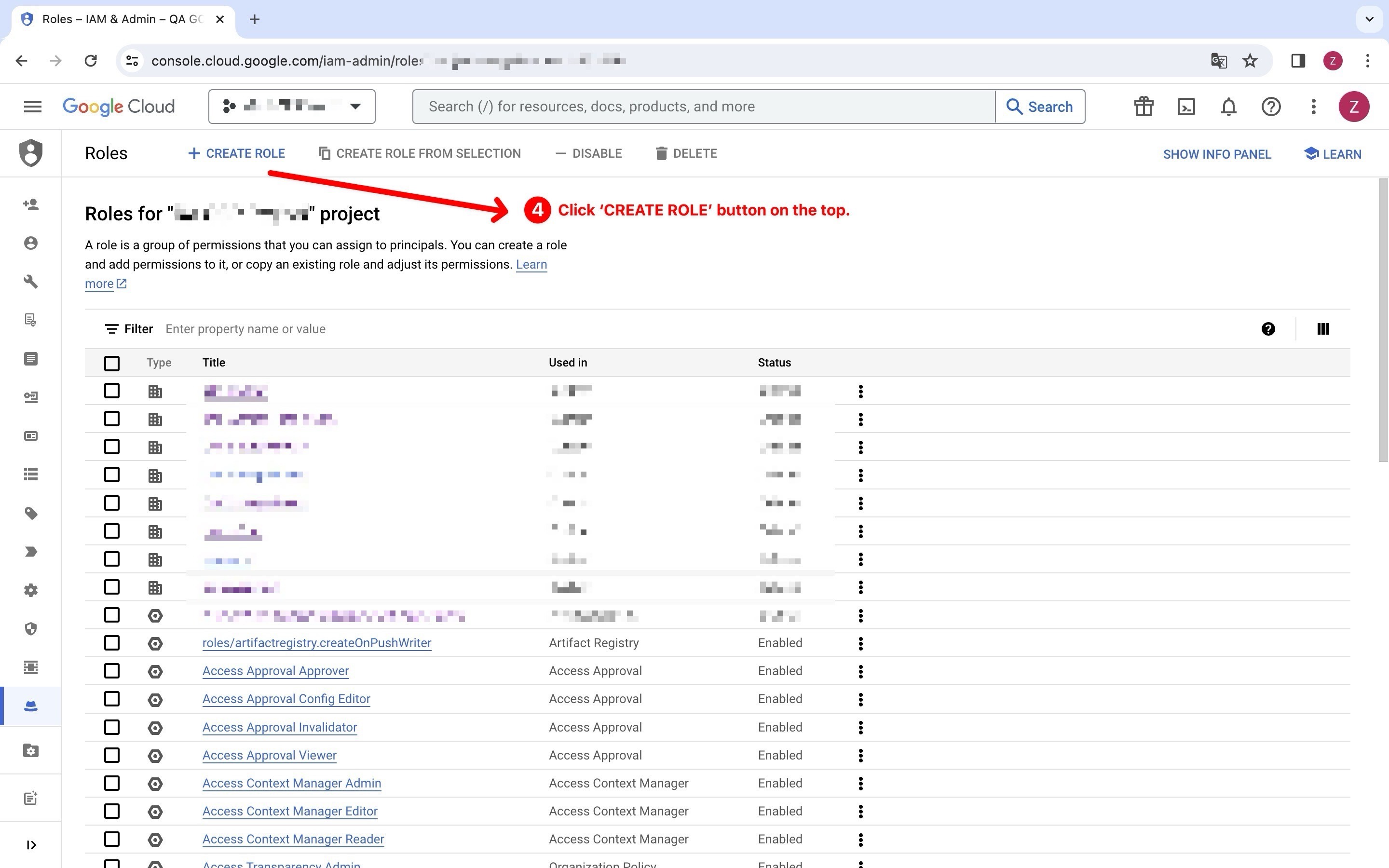Open actions menu for roles/artifactregistry.createOnPushWriter
The height and width of the screenshot is (868, 1389).
point(860,643)
